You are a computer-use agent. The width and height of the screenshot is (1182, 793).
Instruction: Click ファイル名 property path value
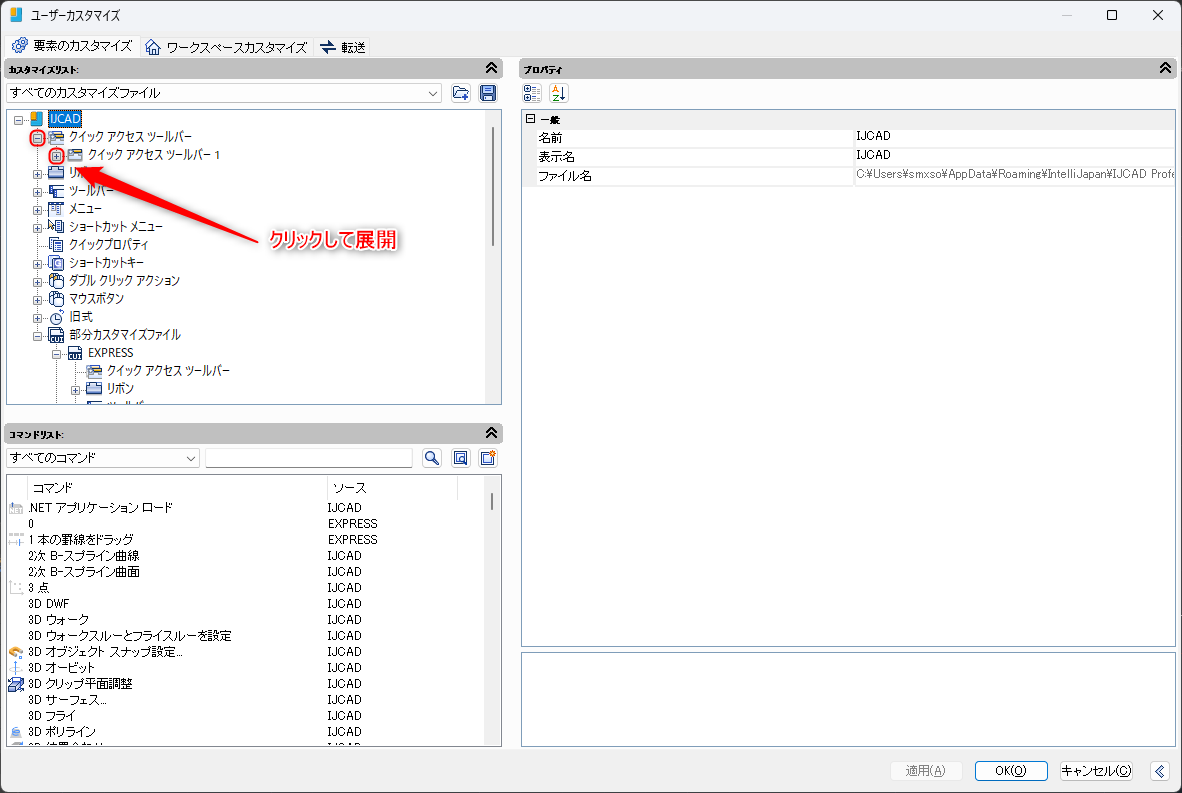[1014, 174]
